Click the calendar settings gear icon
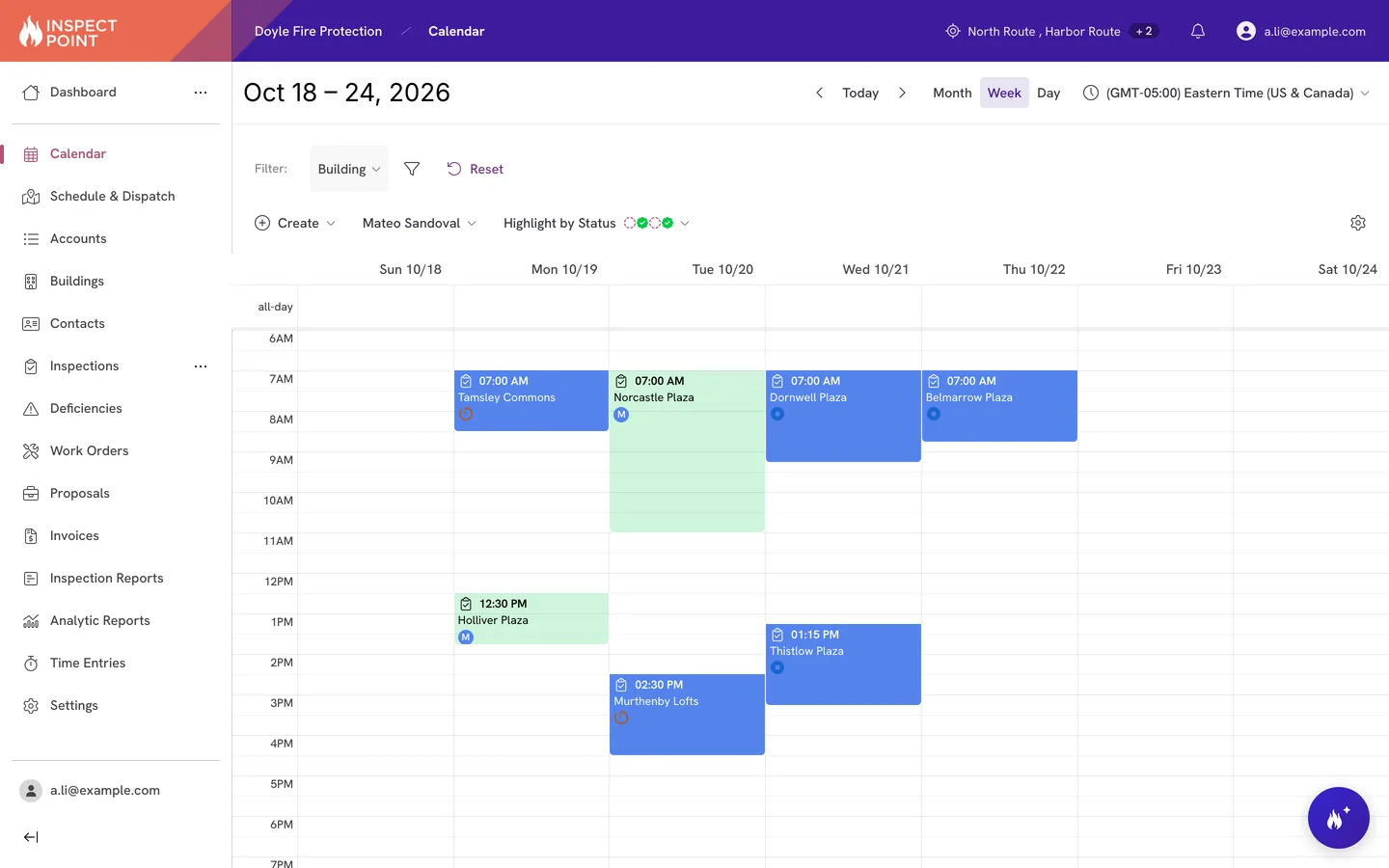The image size is (1389, 868). pyautogui.click(x=1358, y=223)
